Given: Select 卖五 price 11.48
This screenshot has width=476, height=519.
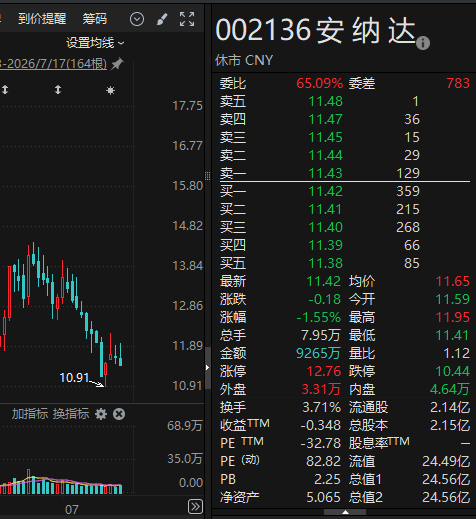Looking at the screenshot, I should click(325, 101).
